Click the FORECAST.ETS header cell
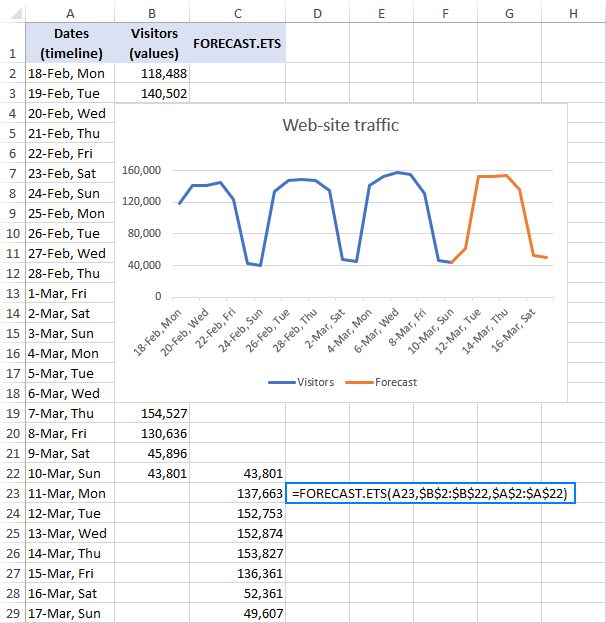606x623 pixels. coord(238,43)
